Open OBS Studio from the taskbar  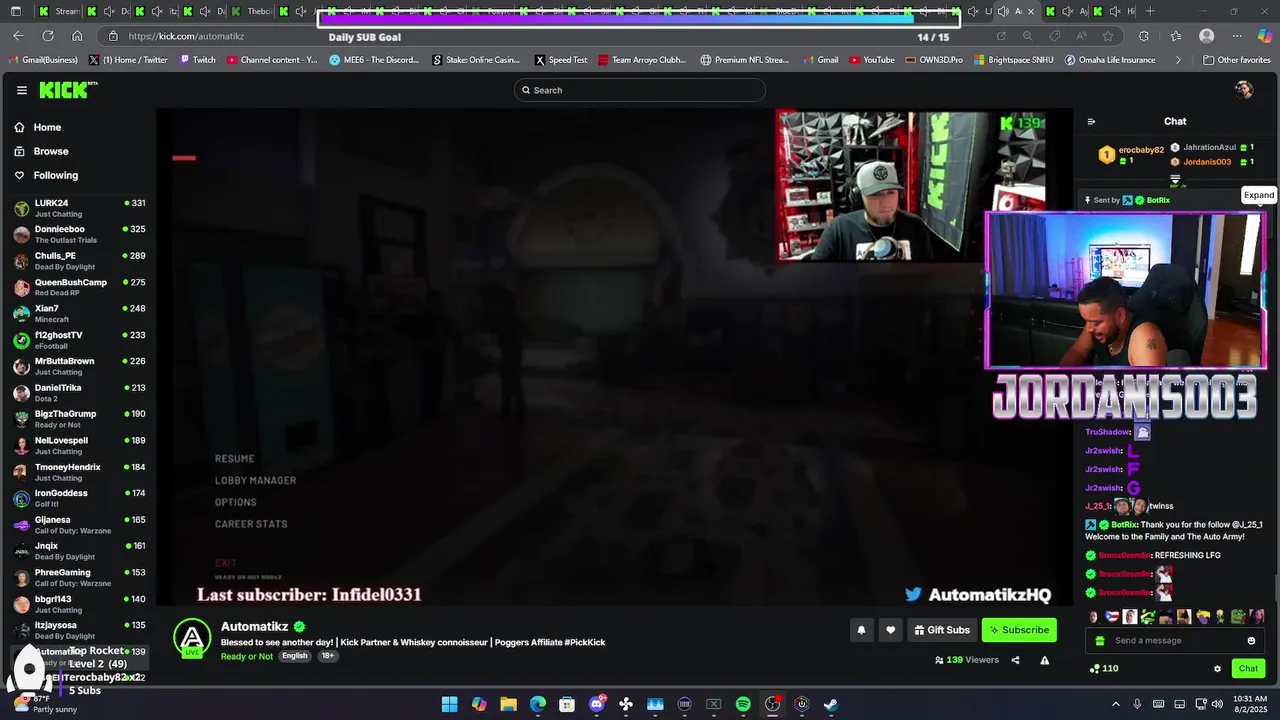[772, 704]
